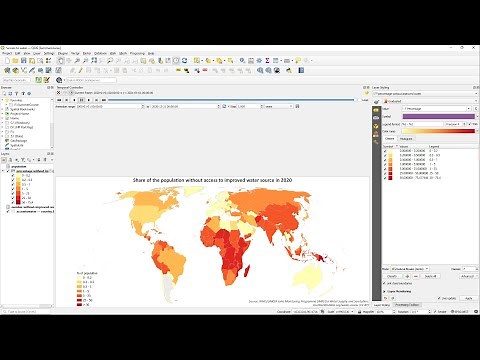Open the Project menu

point(7,53)
